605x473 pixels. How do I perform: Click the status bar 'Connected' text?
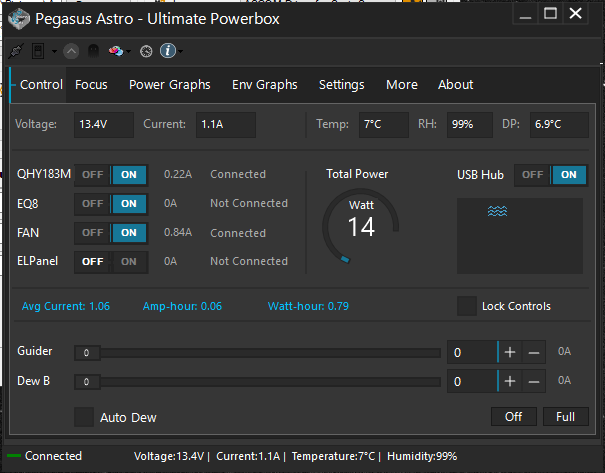[x=53, y=456]
